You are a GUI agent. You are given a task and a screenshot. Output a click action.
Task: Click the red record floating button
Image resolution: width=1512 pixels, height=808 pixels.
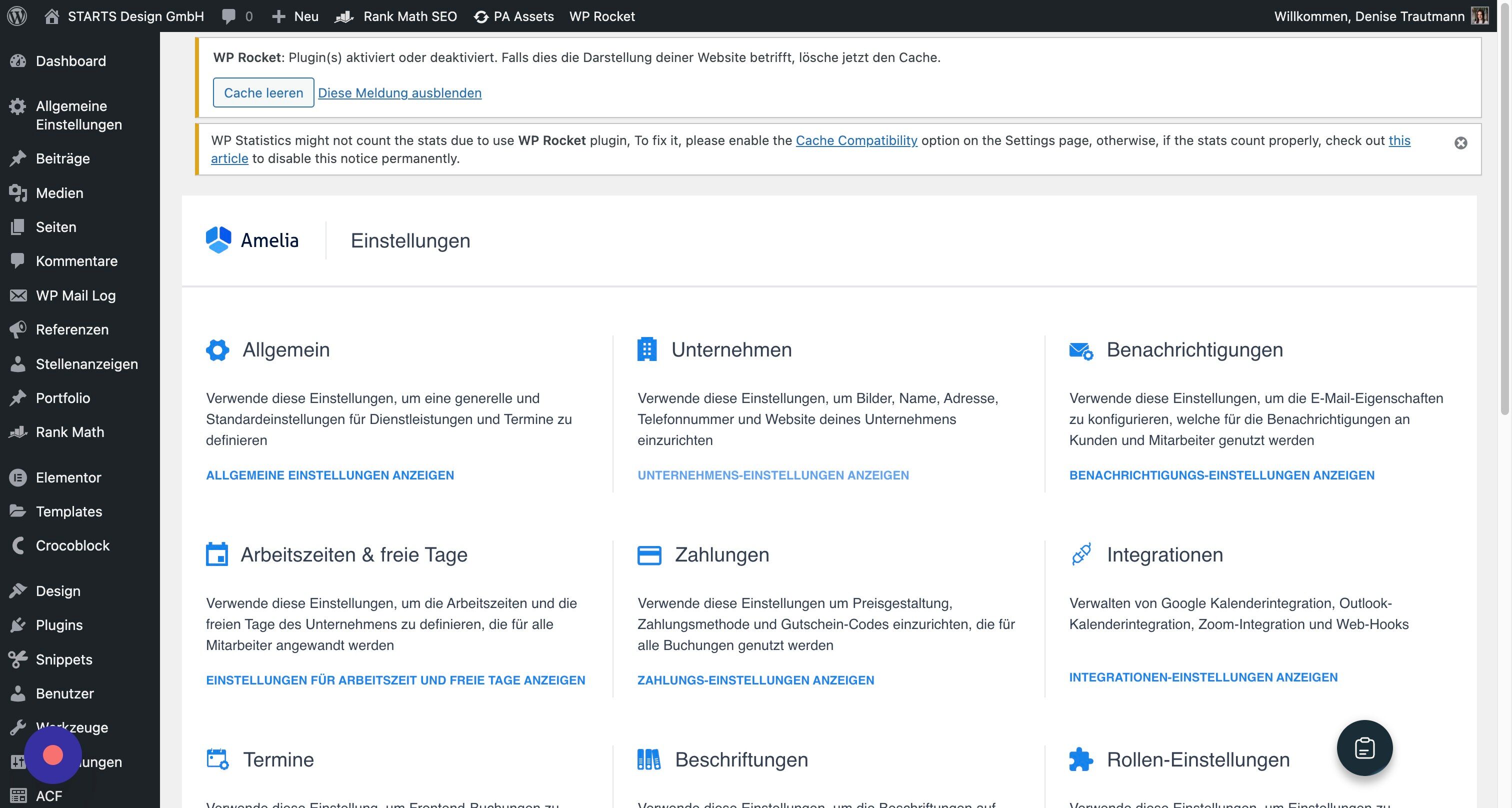53,755
